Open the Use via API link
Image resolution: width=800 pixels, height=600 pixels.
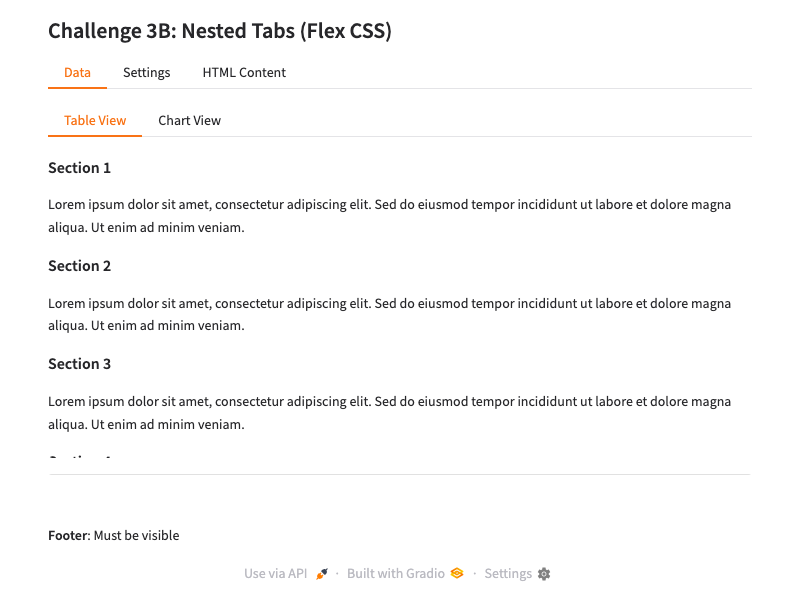(x=276, y=574)
